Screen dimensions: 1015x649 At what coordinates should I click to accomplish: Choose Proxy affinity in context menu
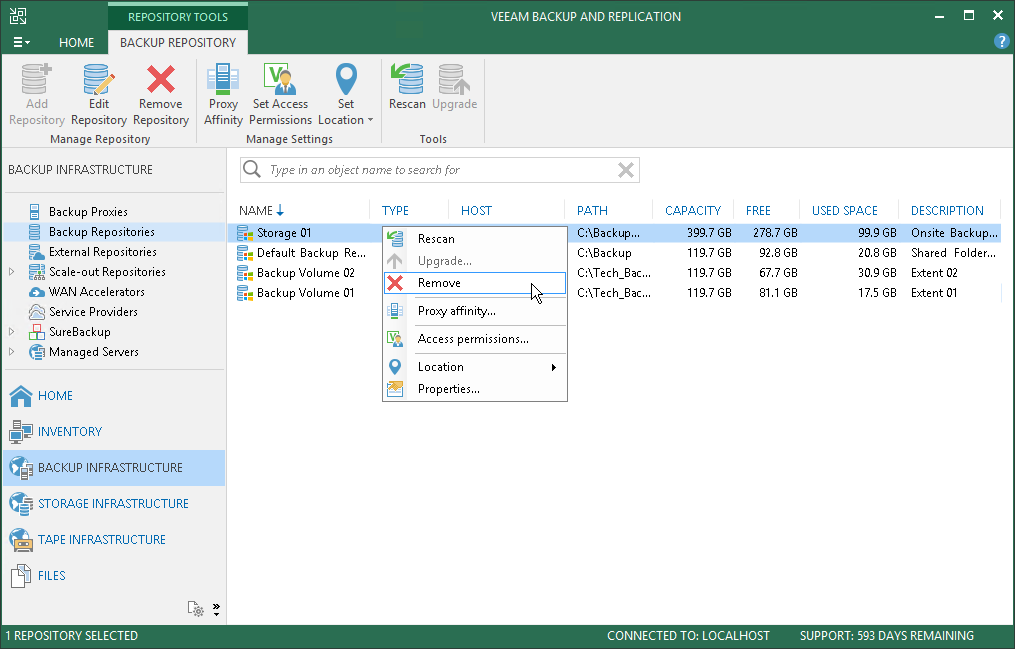pos(475,311)
